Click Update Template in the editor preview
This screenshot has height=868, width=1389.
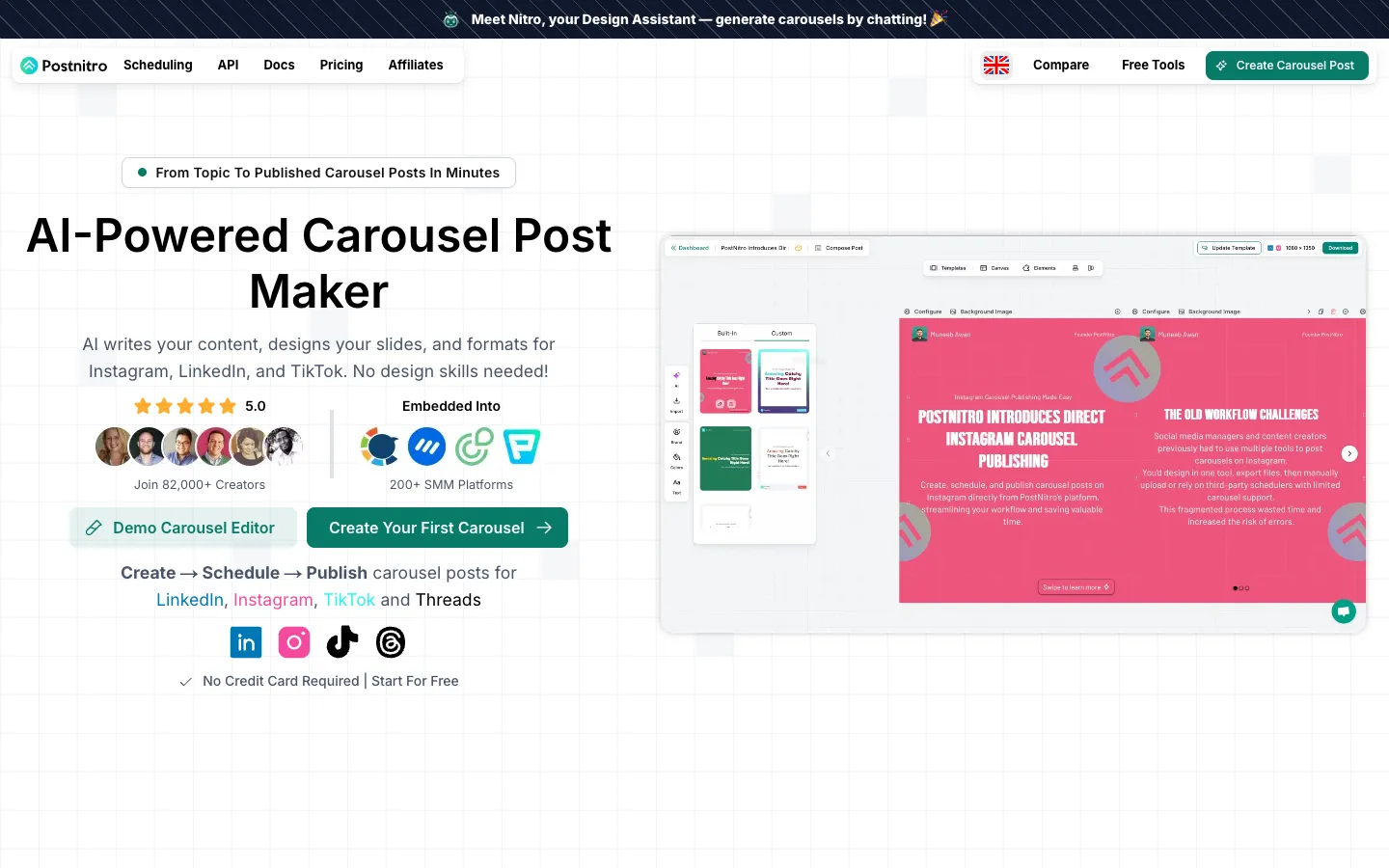point(1229,248)
